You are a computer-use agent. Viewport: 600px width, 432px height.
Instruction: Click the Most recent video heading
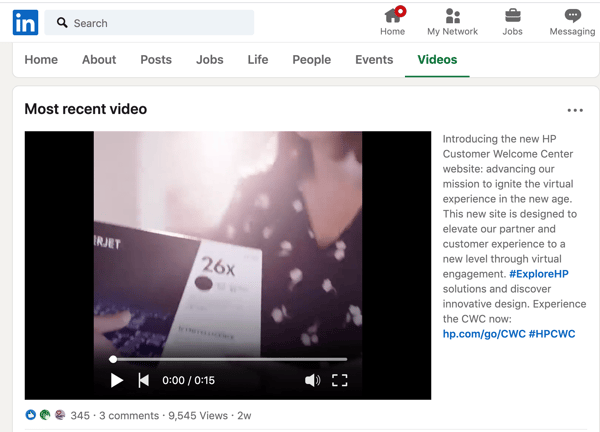point(86,109)
